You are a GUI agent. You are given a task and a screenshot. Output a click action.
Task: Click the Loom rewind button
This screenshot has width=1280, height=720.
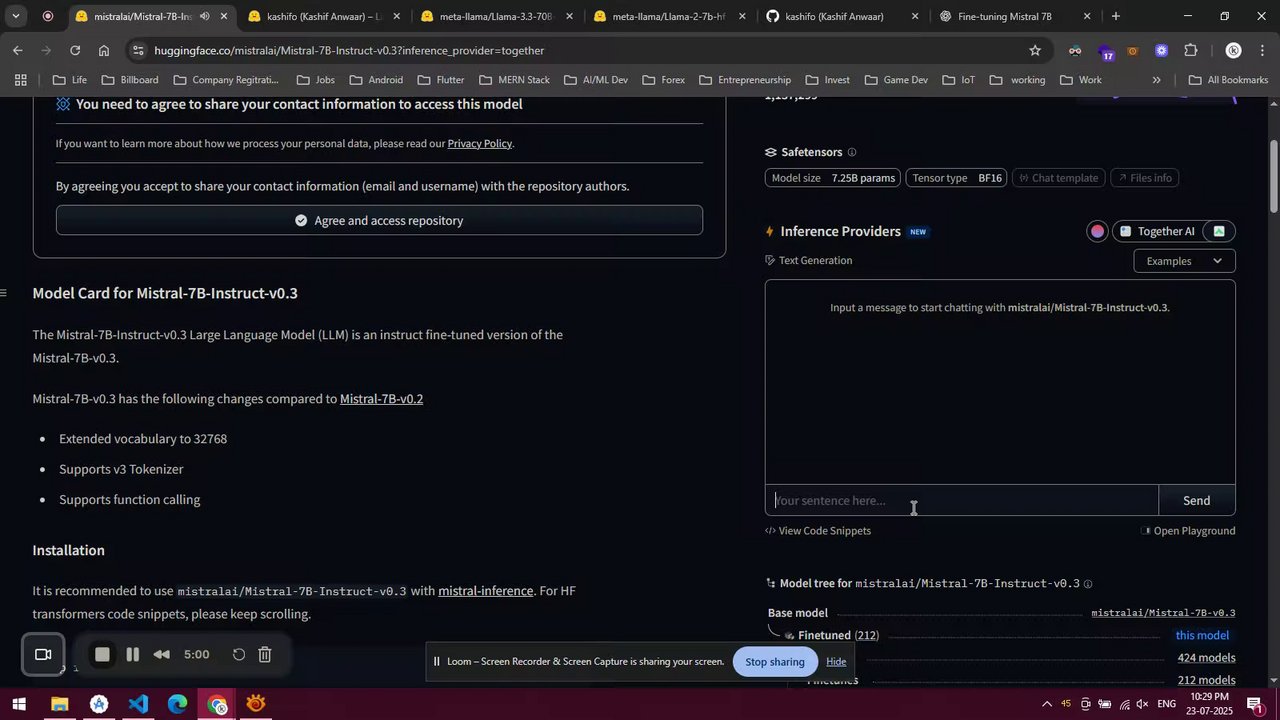point(161,654)
